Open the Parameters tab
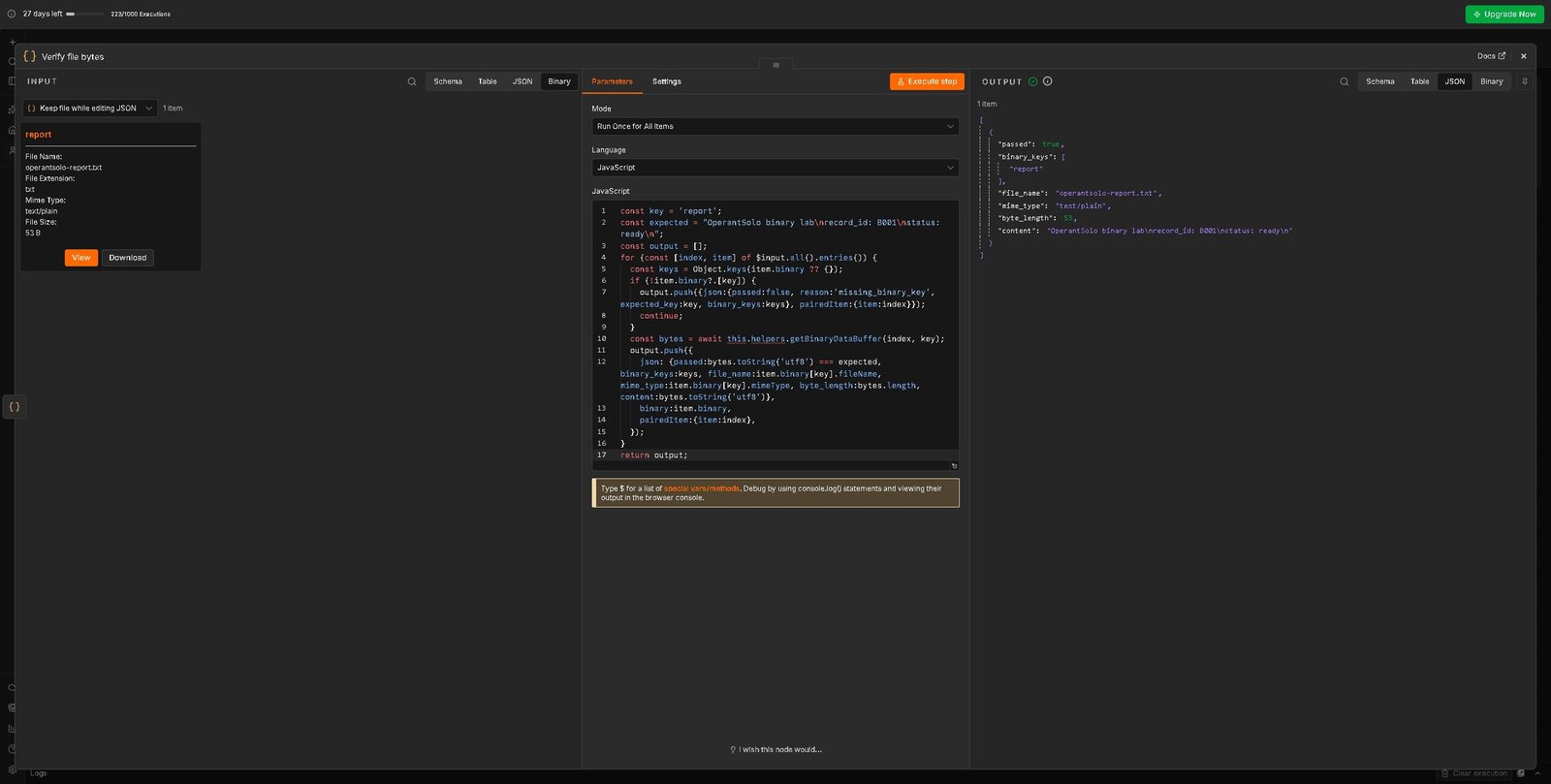Image resolution: width=1551 pixels, height=784 pixels. point(613,81)
